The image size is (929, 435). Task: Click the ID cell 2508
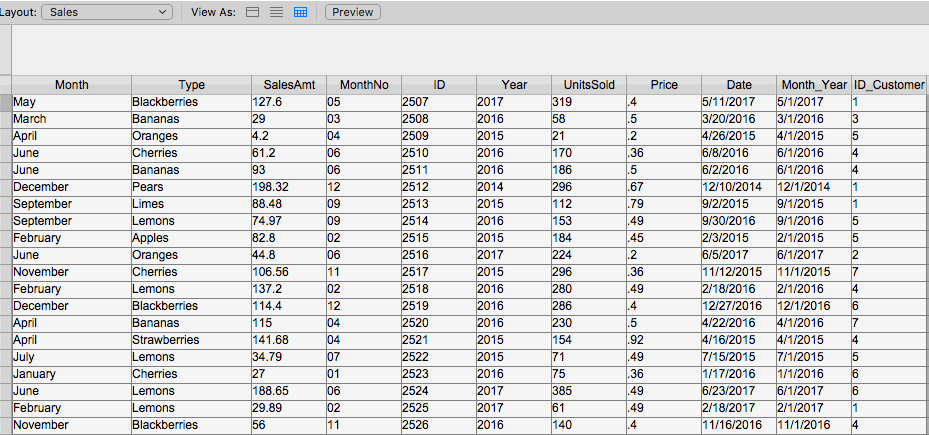click(x=439, y=119)
